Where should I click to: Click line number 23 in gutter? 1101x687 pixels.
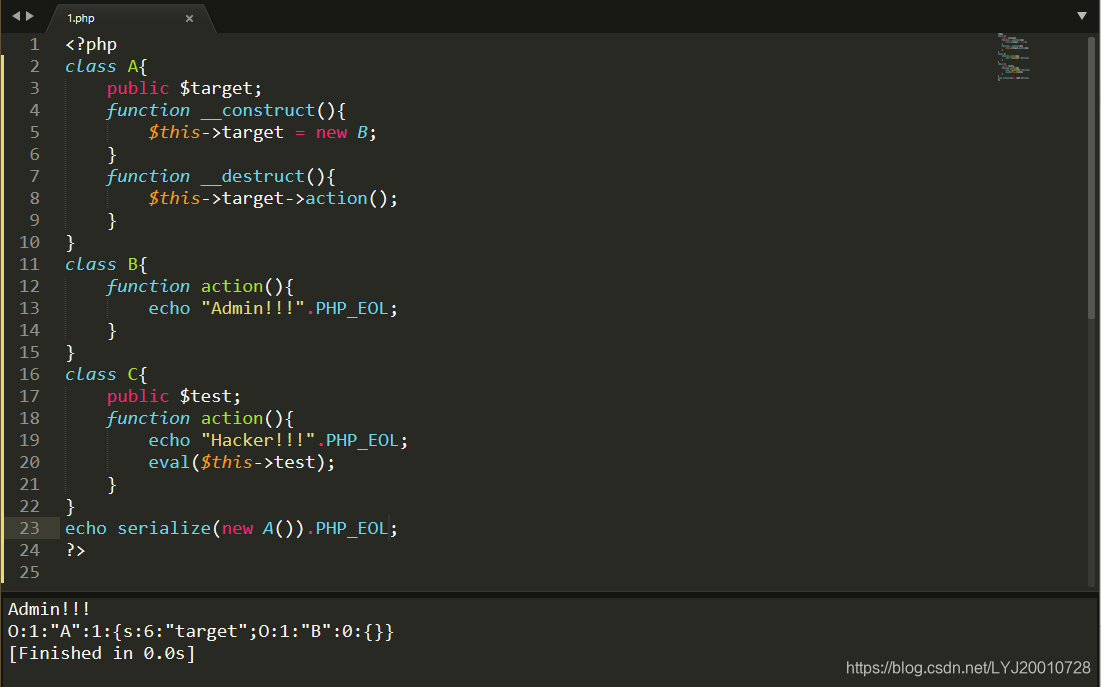[x=29, y=528]
